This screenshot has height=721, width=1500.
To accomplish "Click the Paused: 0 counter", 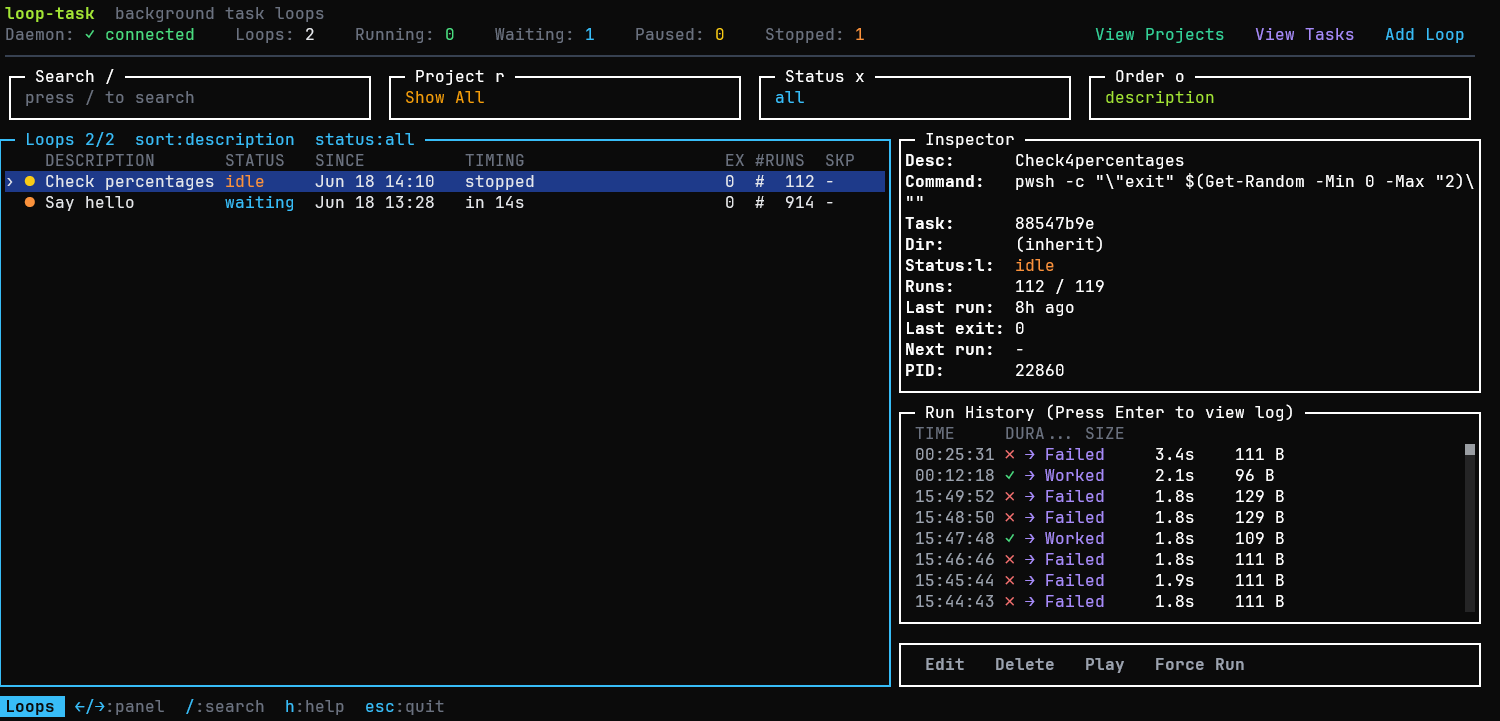I will 680,34.
